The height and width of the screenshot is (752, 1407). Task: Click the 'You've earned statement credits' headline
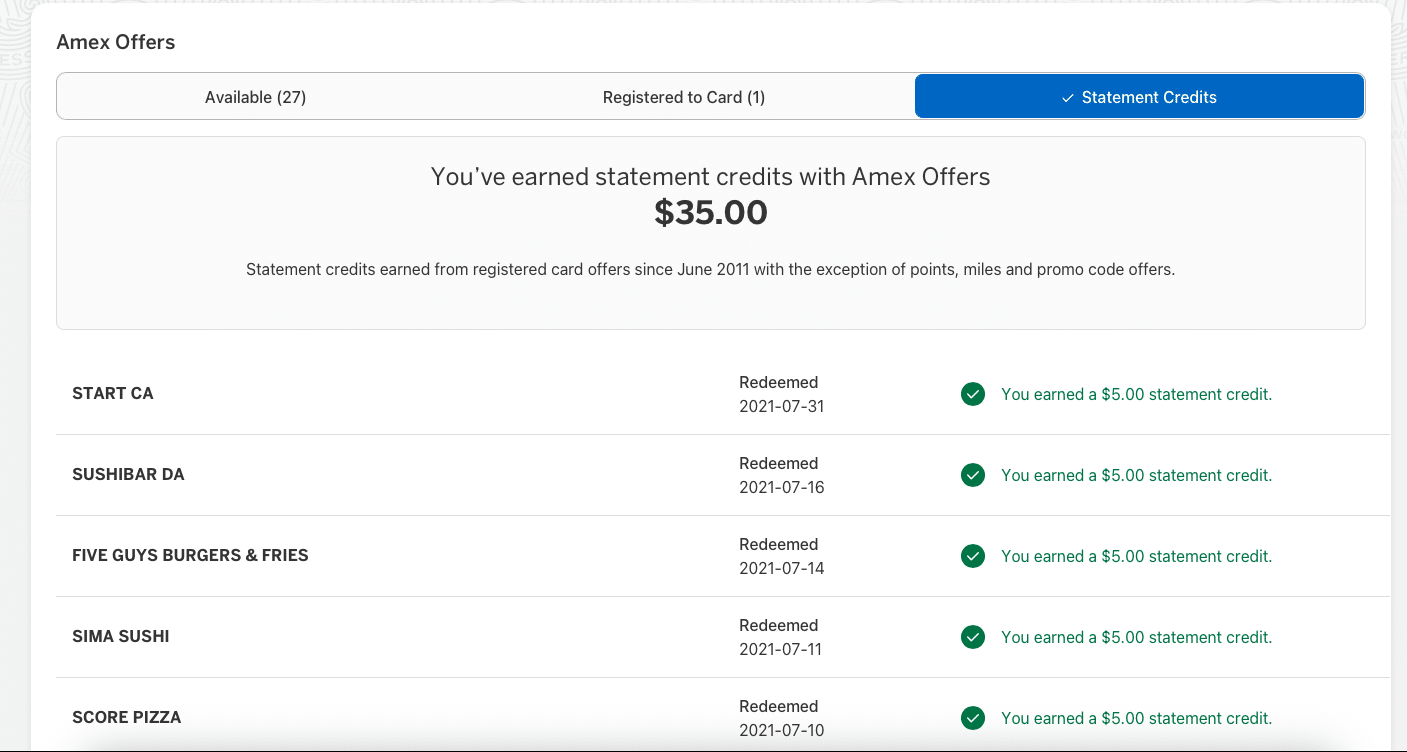click(711, 177)
